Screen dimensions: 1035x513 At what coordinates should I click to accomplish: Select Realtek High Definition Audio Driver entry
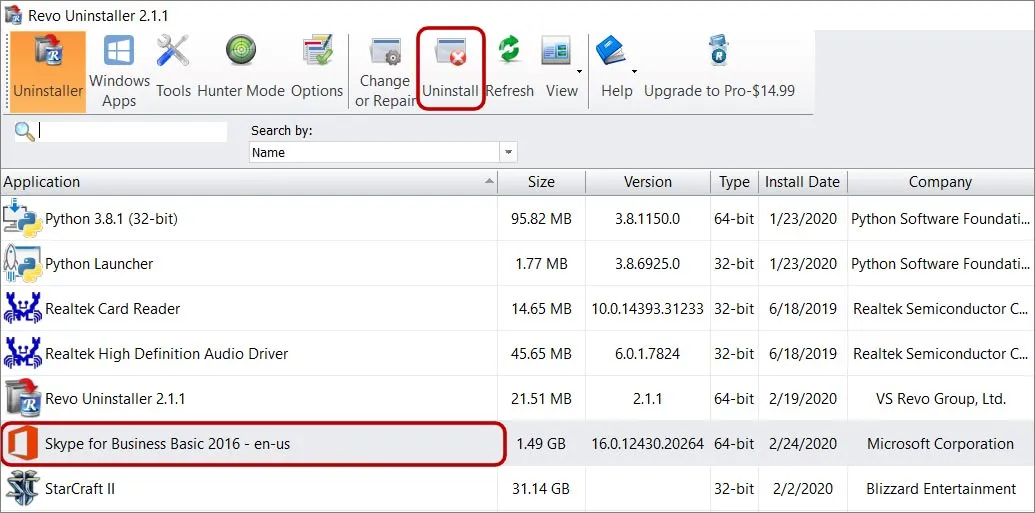coord(166,354)
